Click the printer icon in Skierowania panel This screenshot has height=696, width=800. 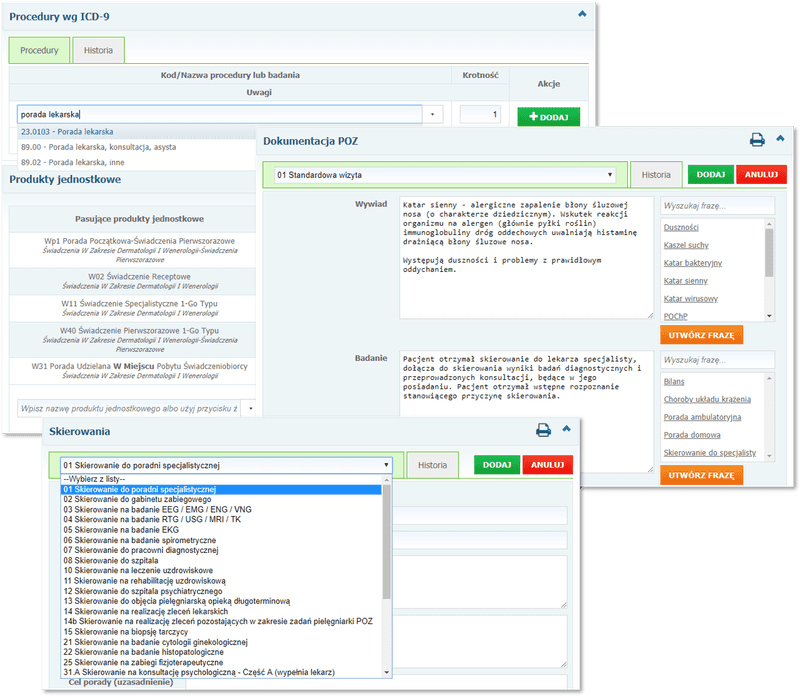543,431
